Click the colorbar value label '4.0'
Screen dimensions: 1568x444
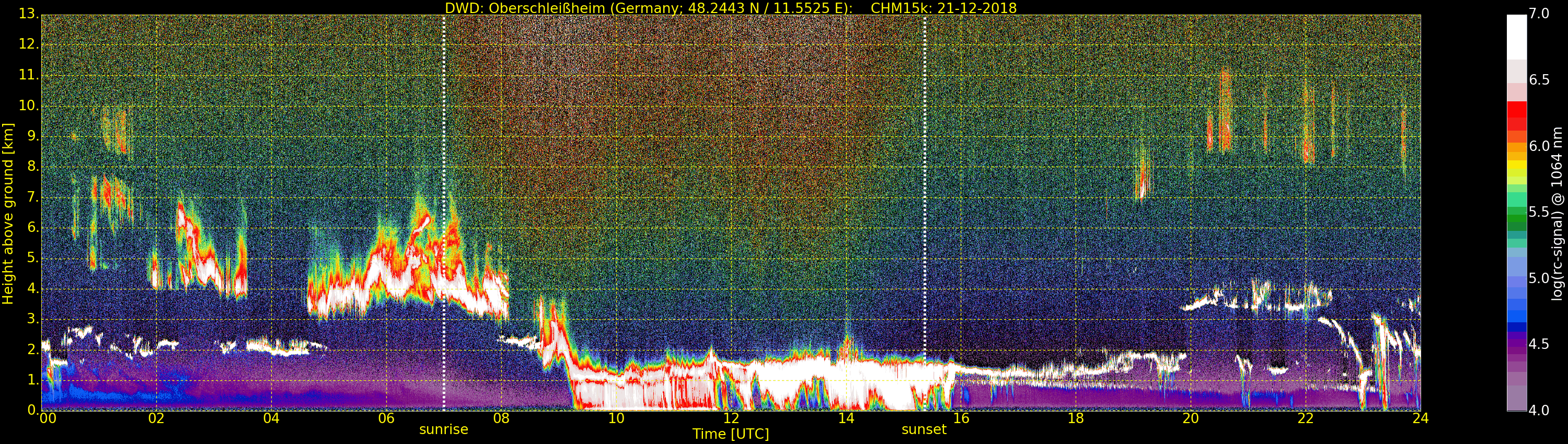1539,410
